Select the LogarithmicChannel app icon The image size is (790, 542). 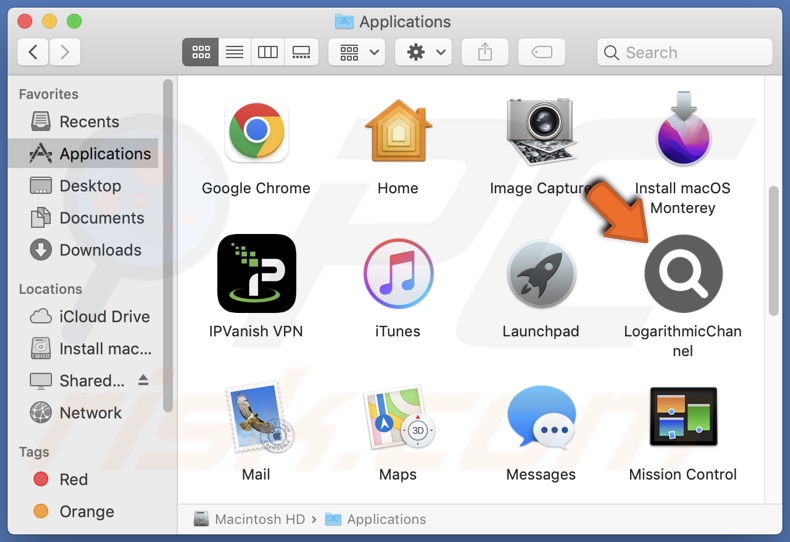pyautogui.click(x=683, y=274)
